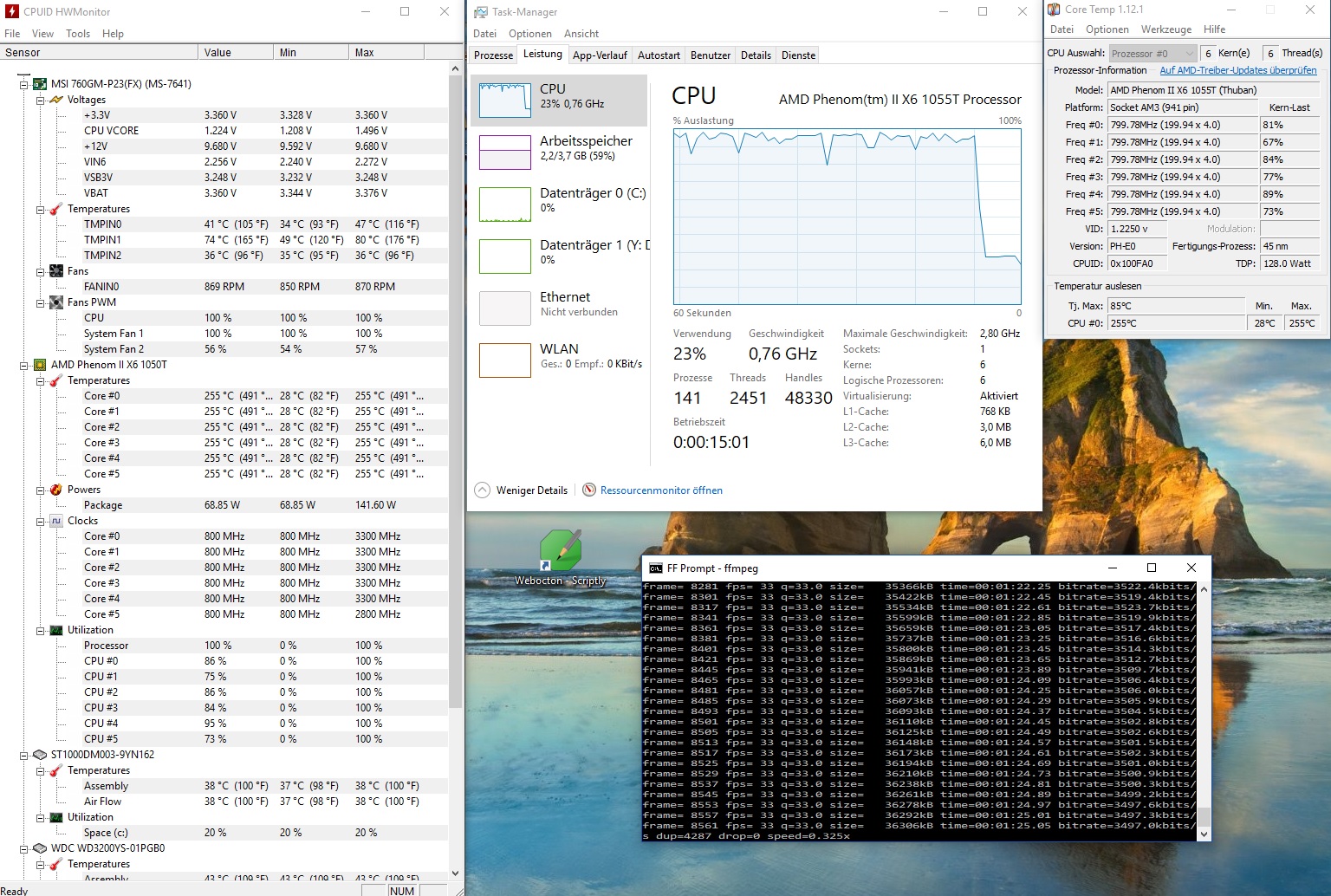Click Auf AMD-Treiber-Updates überprüfen link

[1238, 70]
